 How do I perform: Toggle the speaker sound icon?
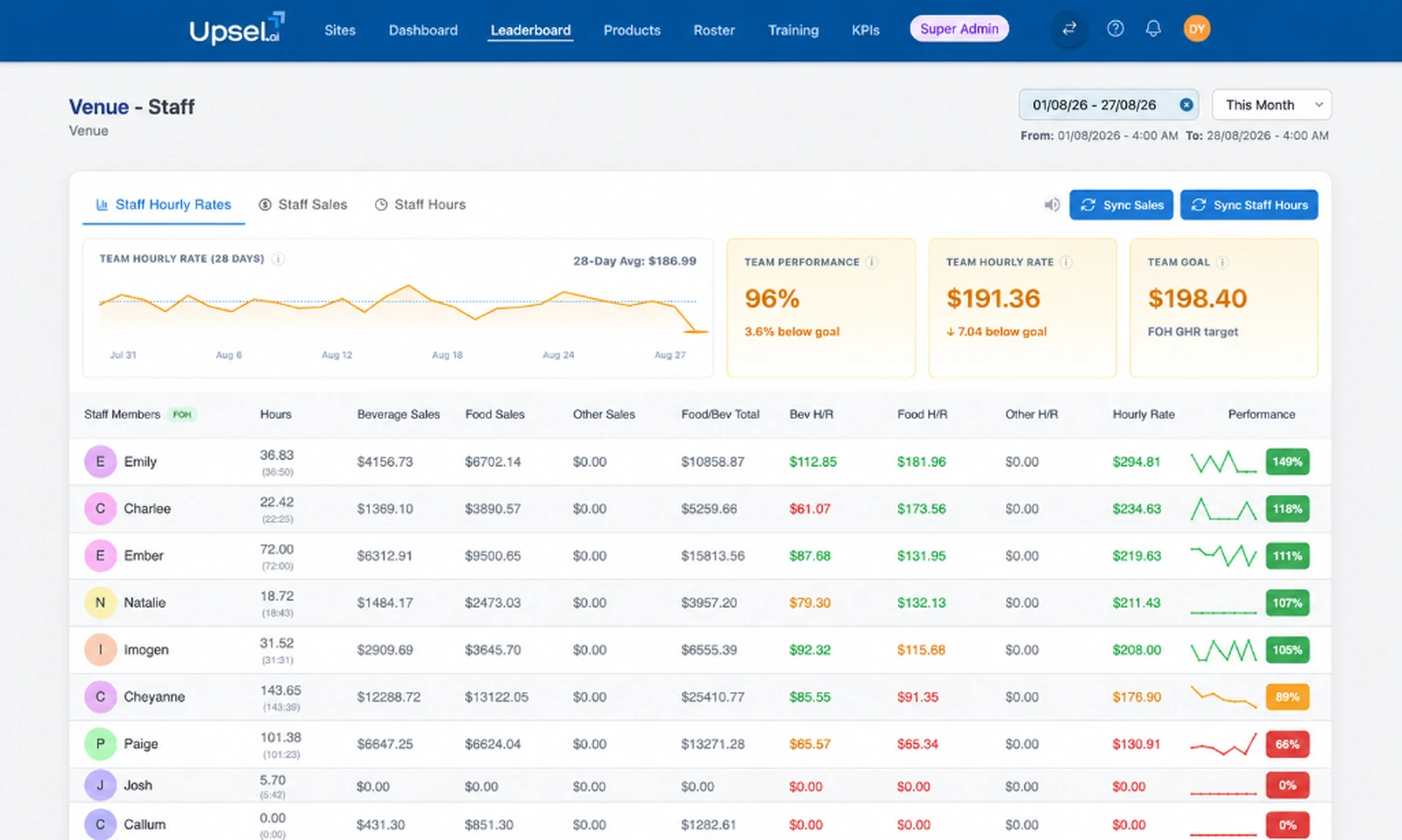pyautogui.click(x=1051, y=205)
